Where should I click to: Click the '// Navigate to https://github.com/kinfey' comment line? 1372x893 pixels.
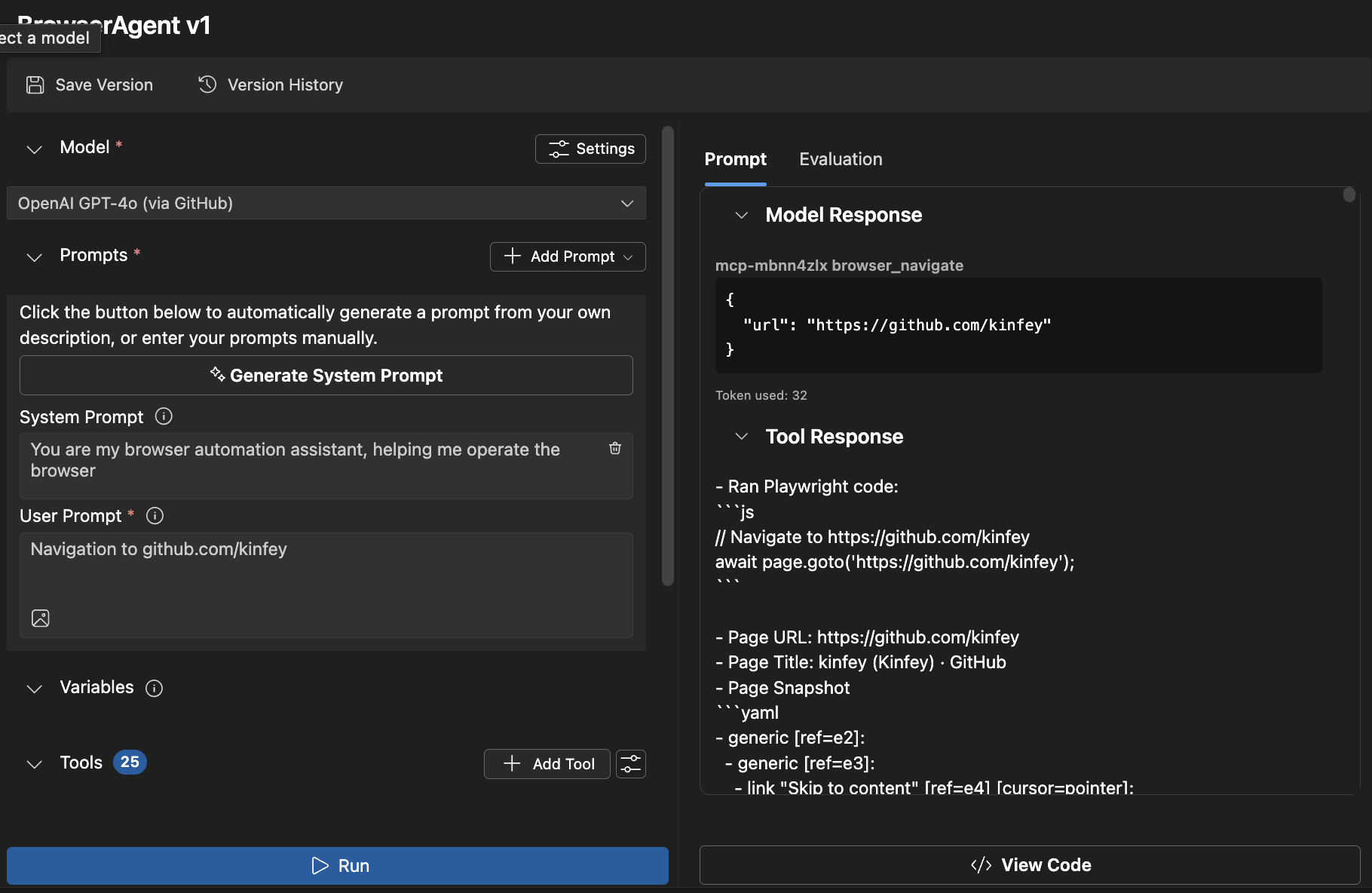872,537
